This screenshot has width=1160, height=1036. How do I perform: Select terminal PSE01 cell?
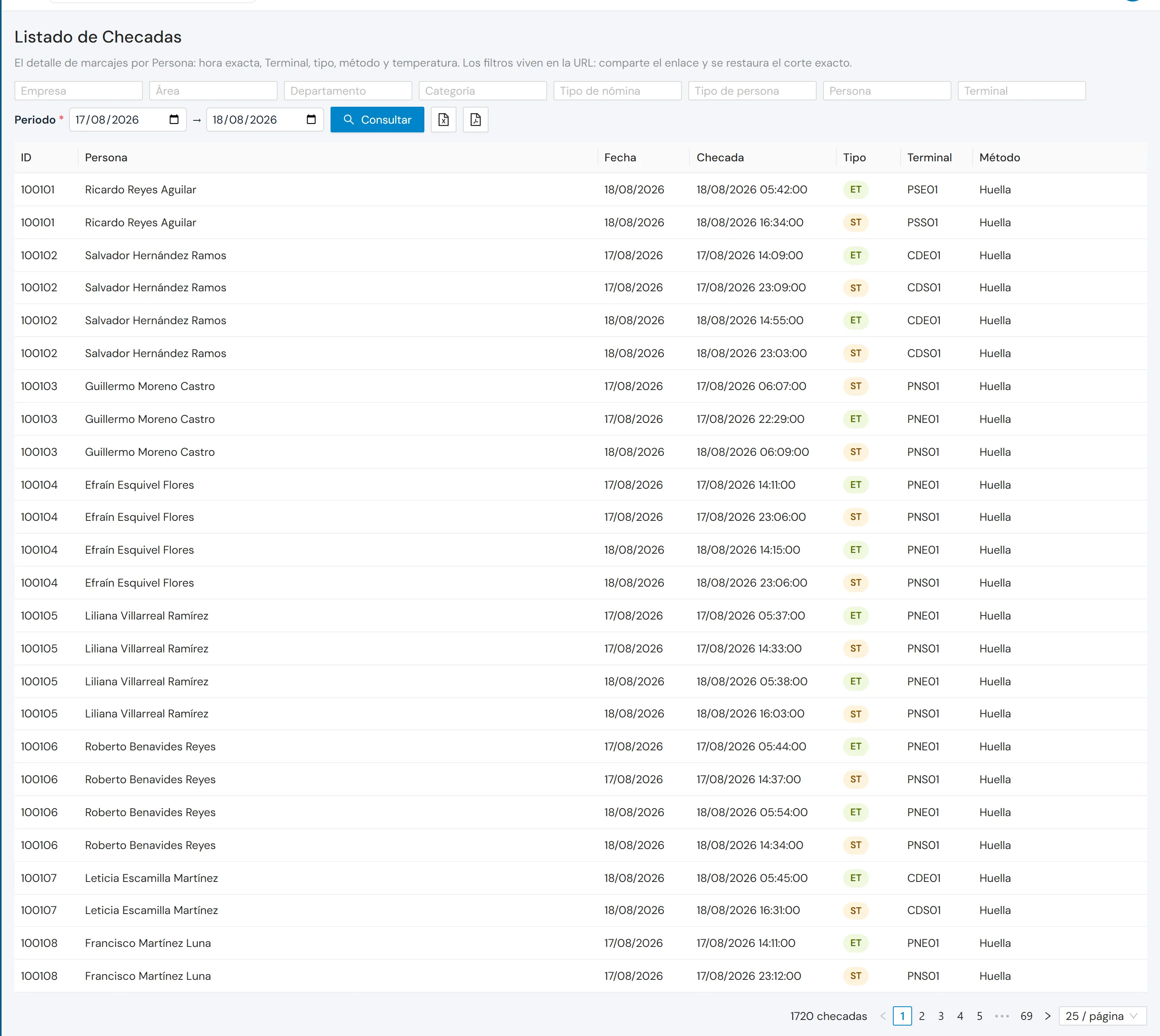(922, 189)
